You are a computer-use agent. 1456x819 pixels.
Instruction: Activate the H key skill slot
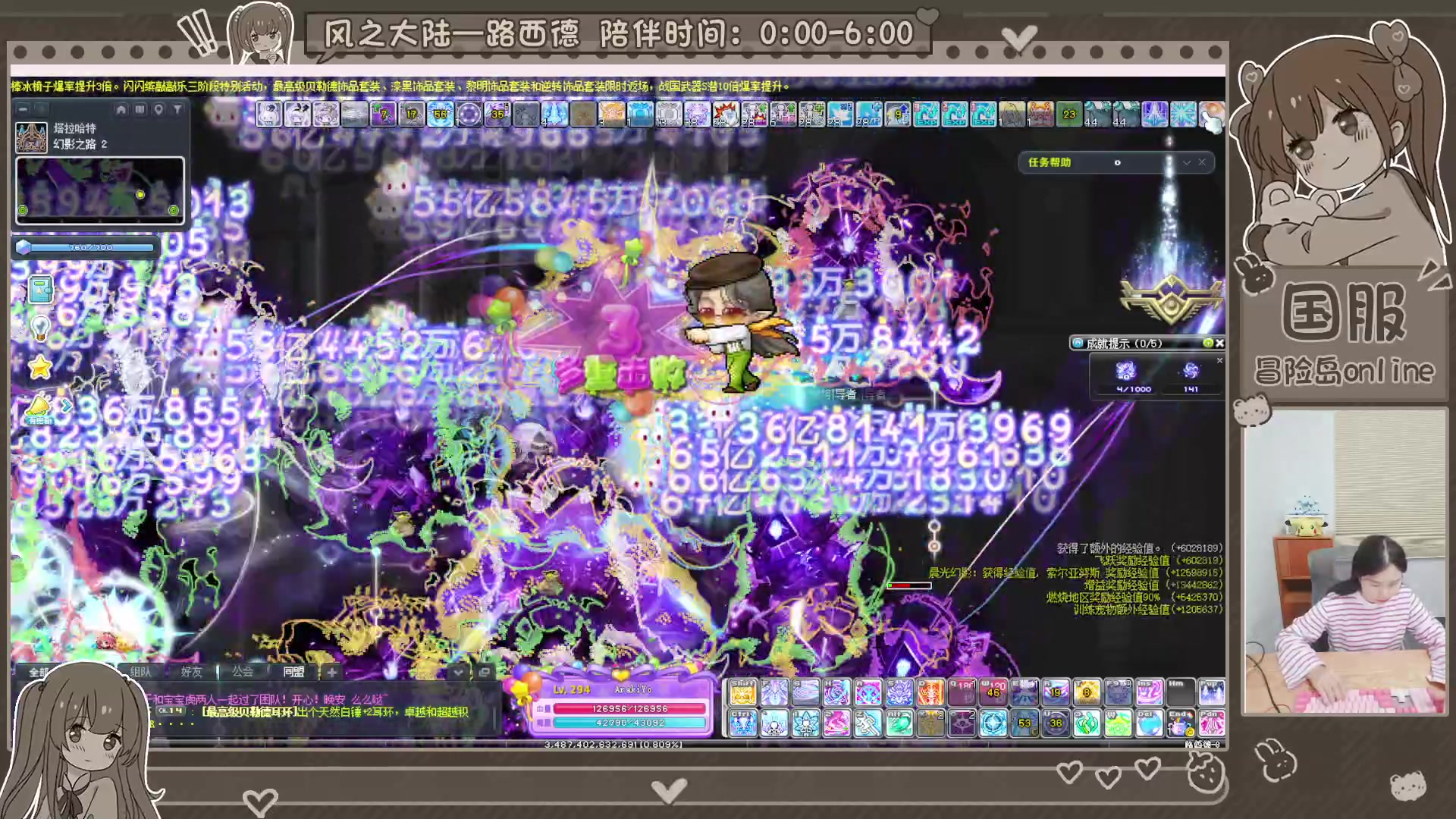tap(837, 692)
